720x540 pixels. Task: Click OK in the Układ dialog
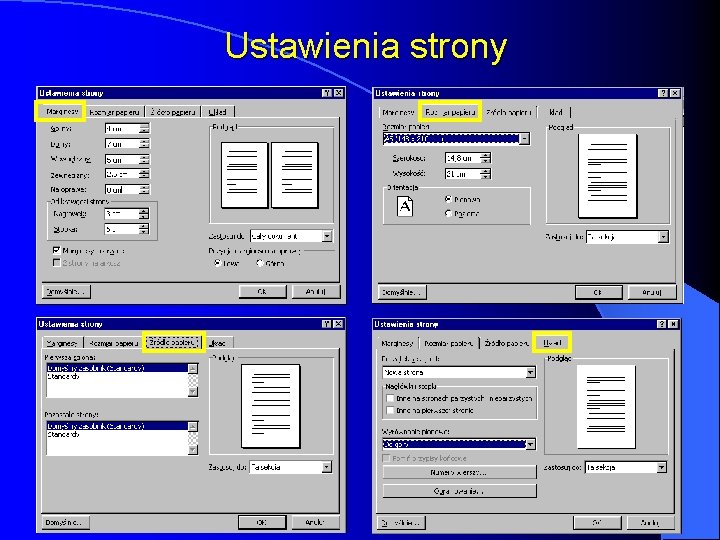click(x=597, y=523)
